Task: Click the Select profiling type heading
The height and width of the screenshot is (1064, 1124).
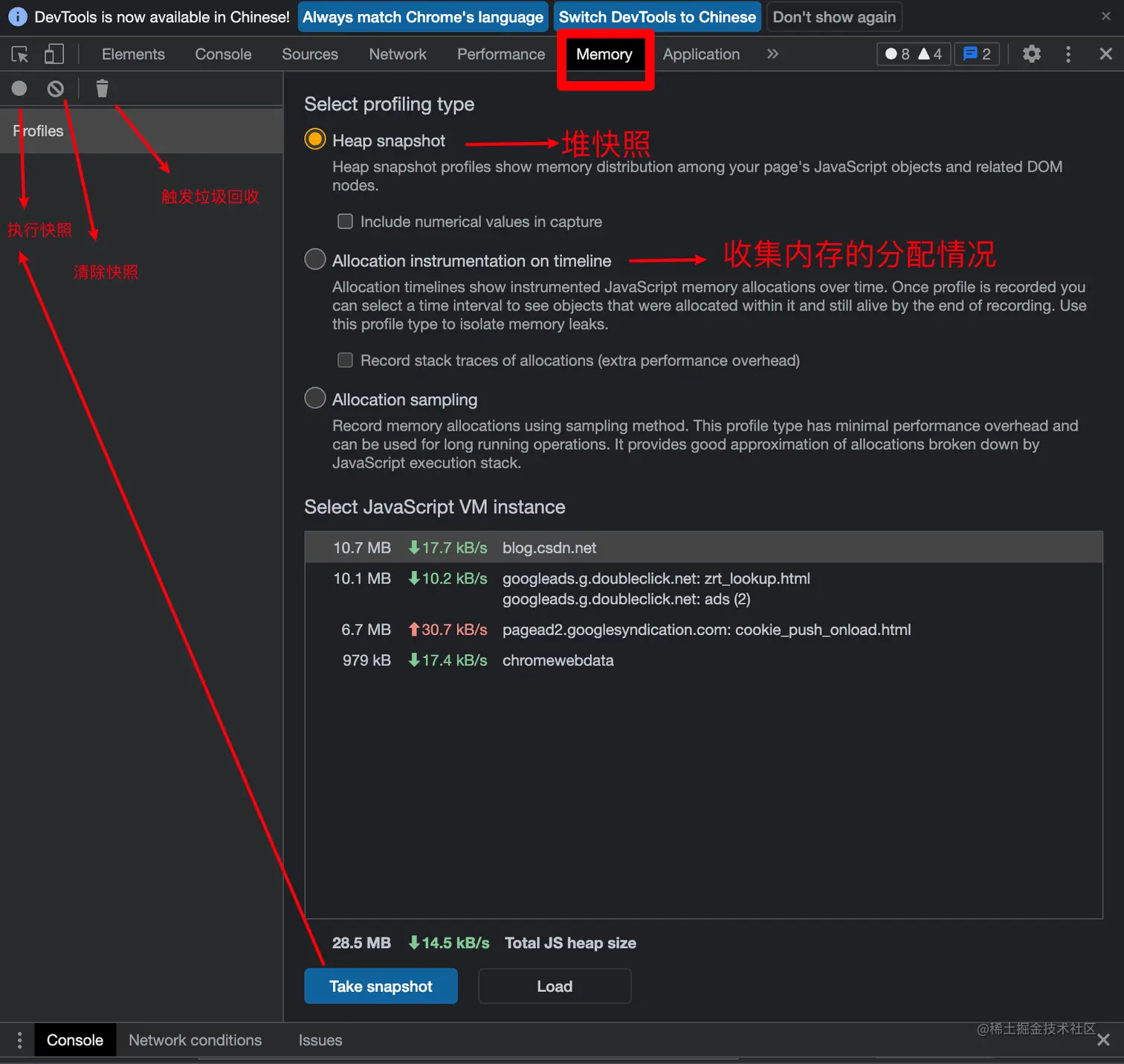Action: (x=389, y=104)
